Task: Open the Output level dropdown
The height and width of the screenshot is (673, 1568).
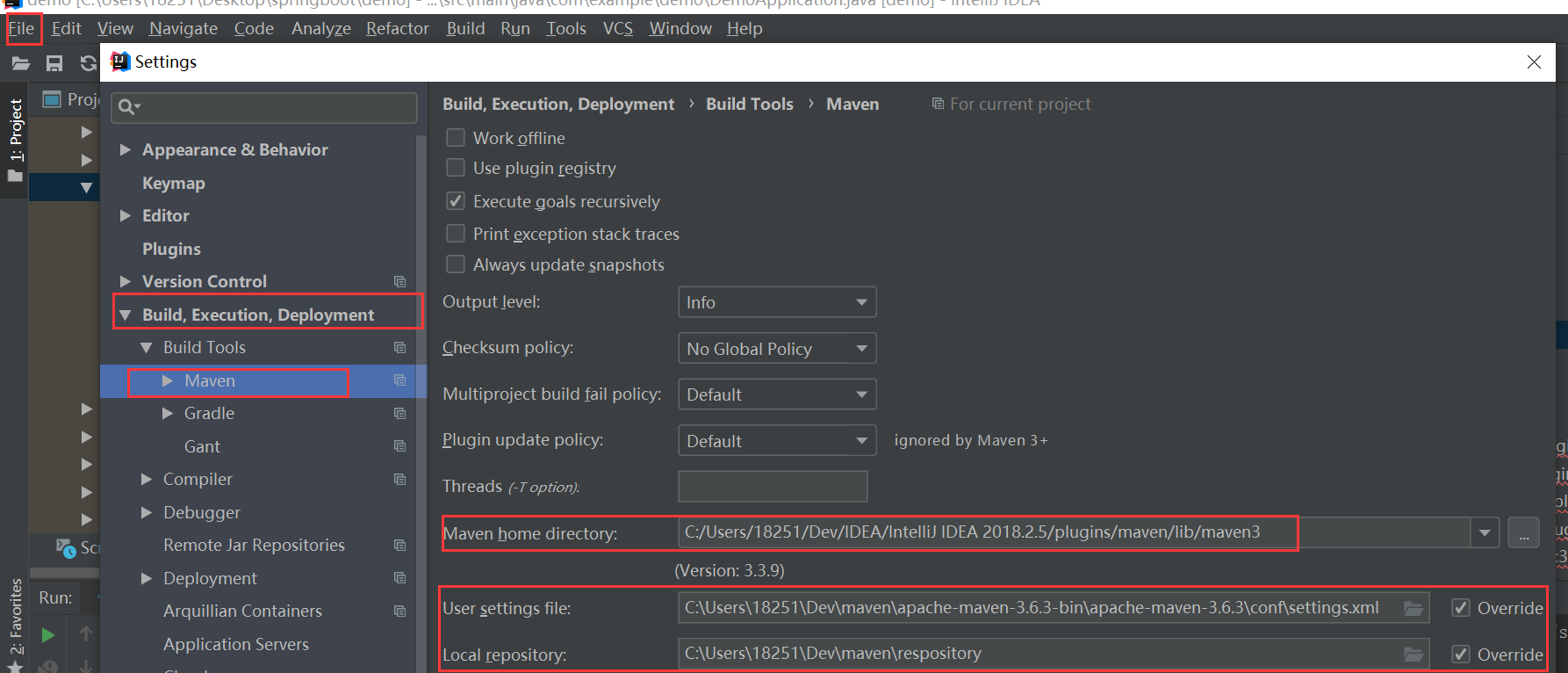Action: point(777,302)
